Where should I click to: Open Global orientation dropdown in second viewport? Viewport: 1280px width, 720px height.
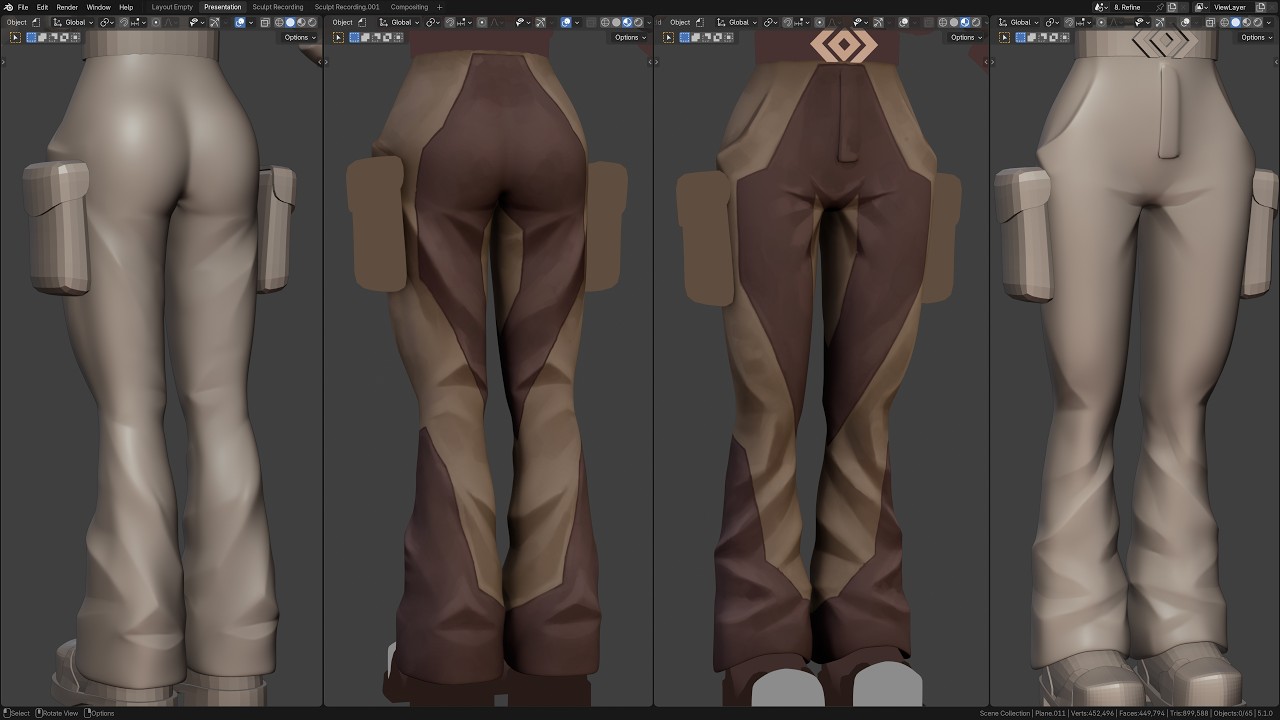(x=400, y=22)
